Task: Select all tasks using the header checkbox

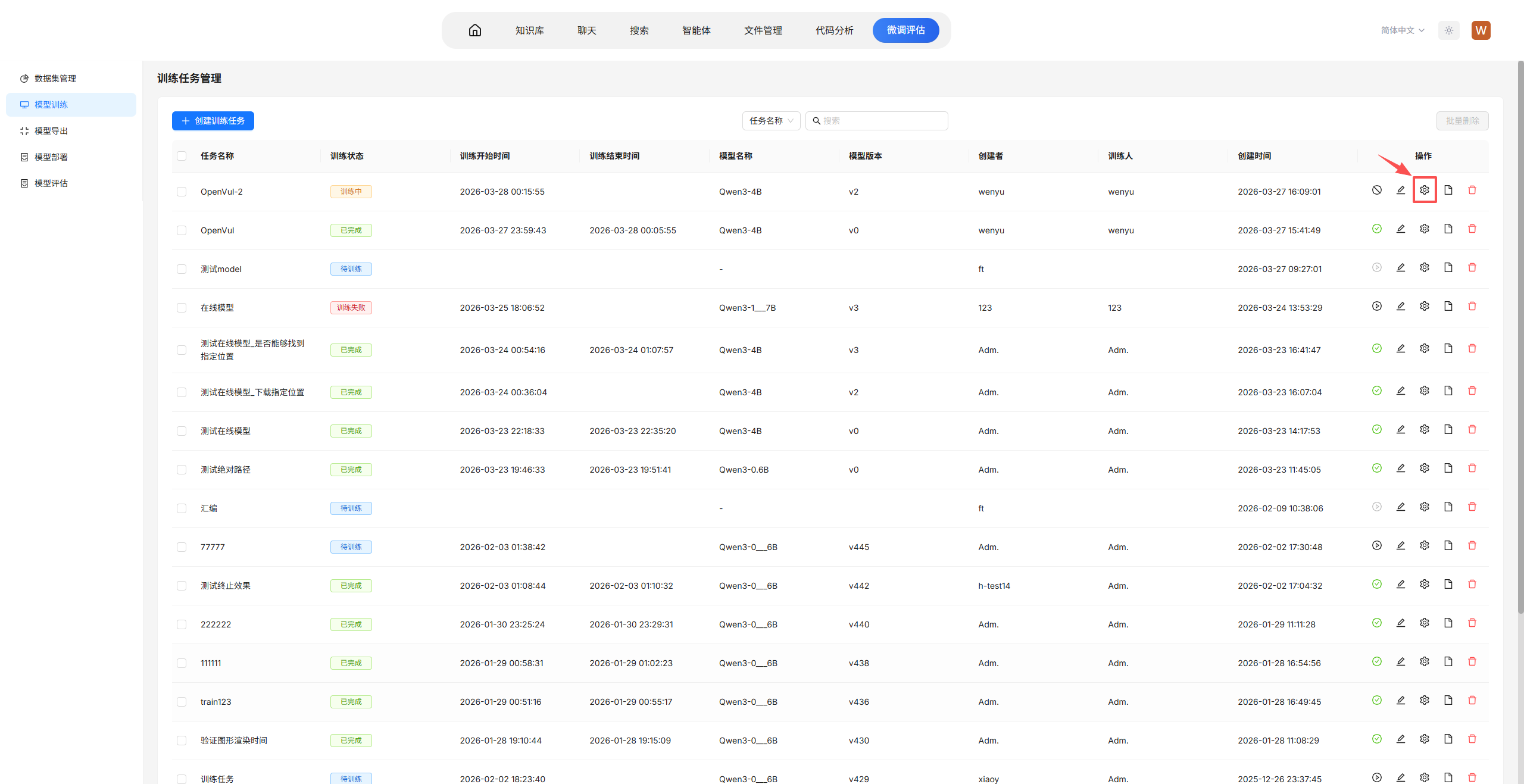Action: point(182,156)
